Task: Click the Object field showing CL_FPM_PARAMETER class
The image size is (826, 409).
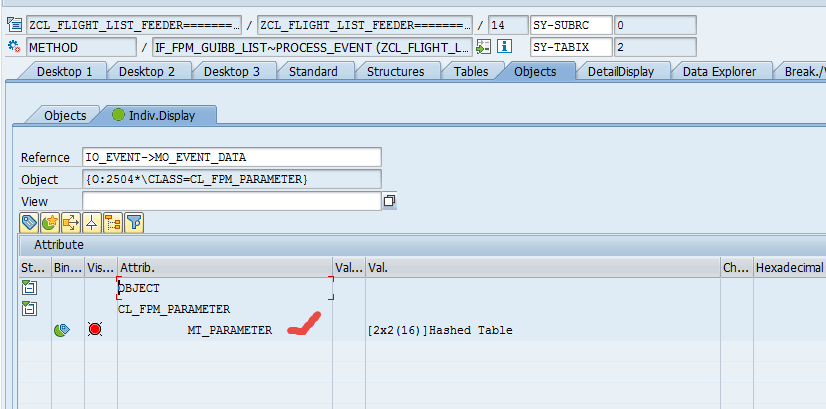Action: (232, 179)
